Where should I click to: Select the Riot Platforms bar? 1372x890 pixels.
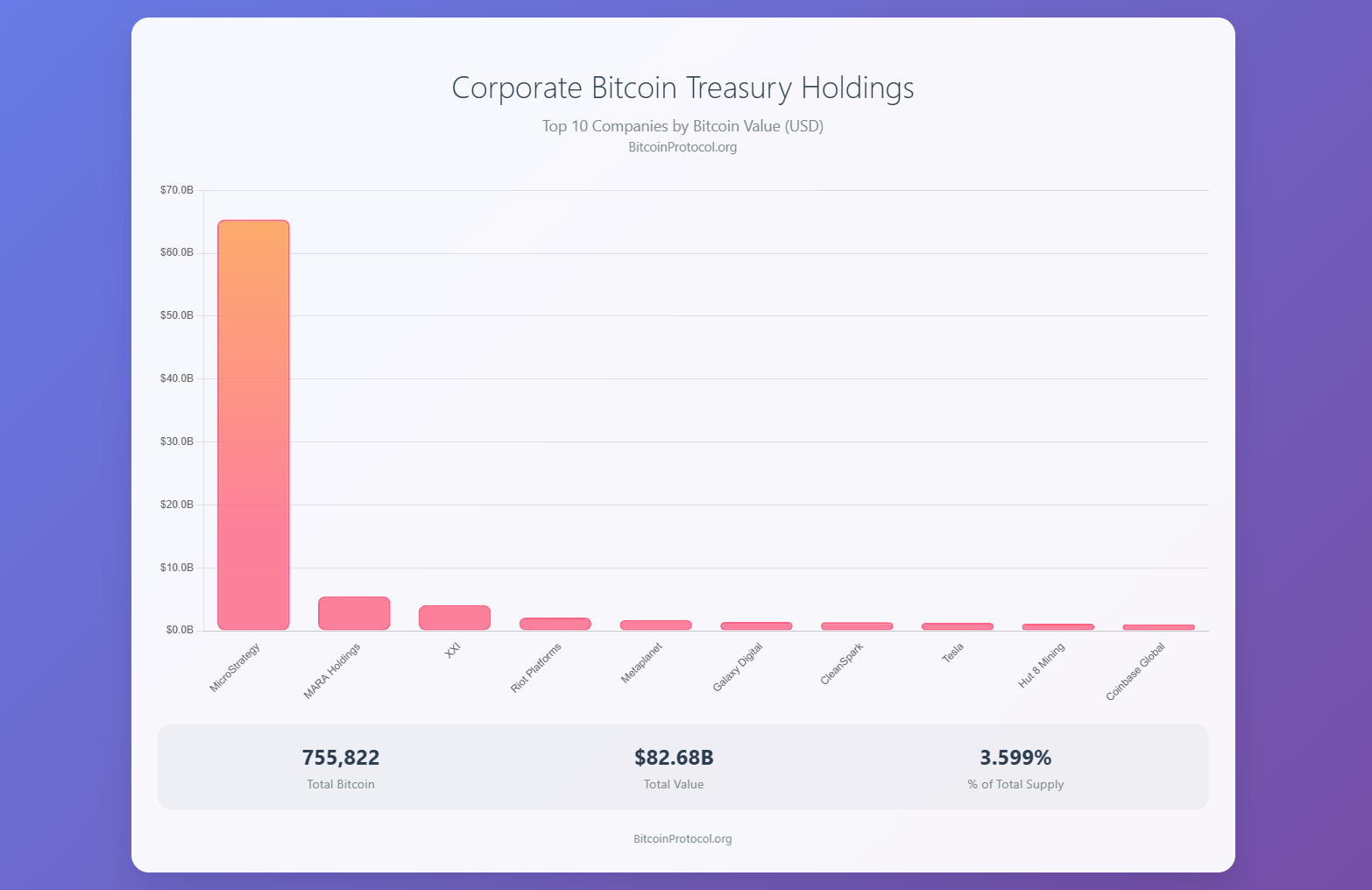click(555, 624)
